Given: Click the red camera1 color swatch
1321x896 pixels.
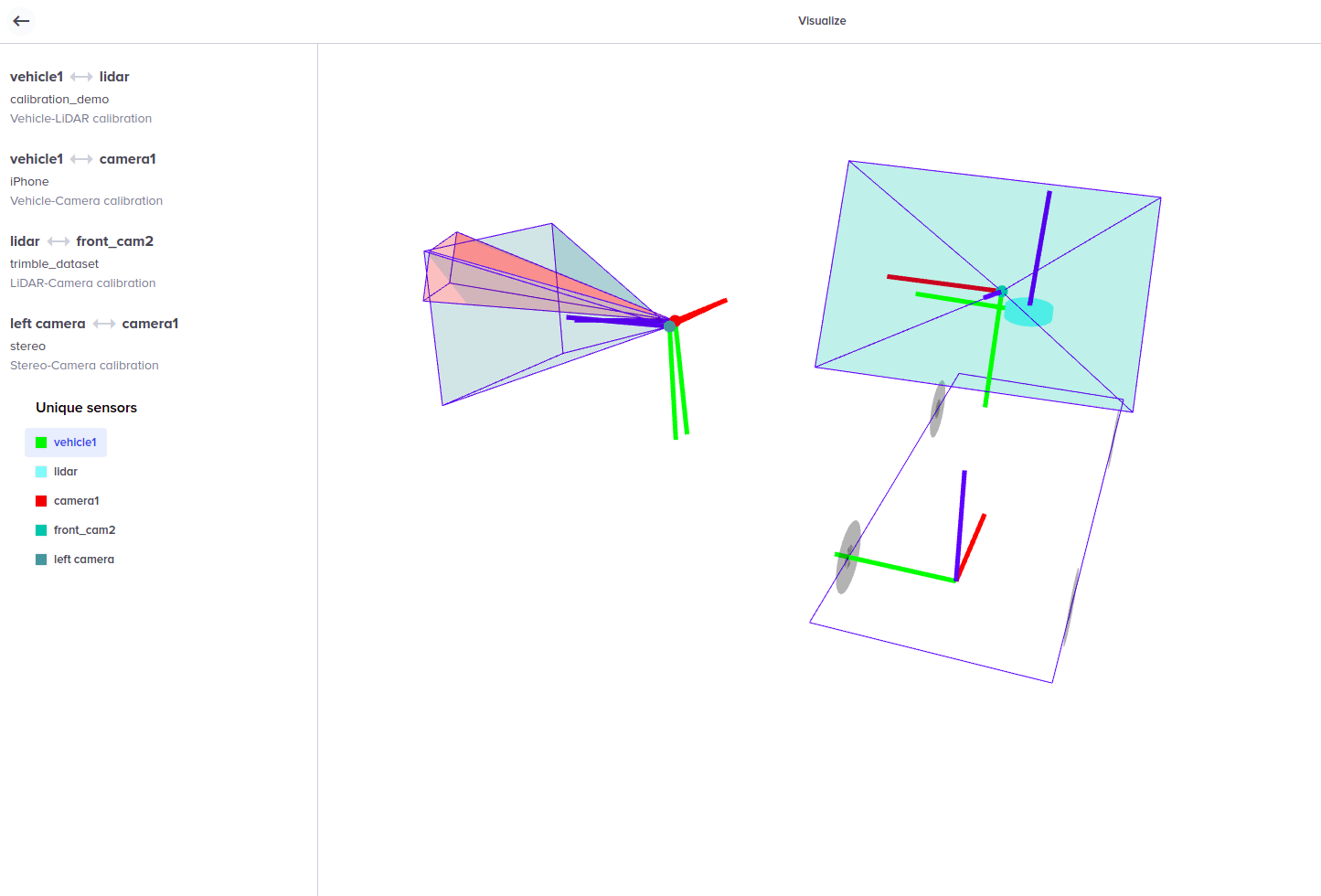Looking at the screenshot, I should [41, 501].
